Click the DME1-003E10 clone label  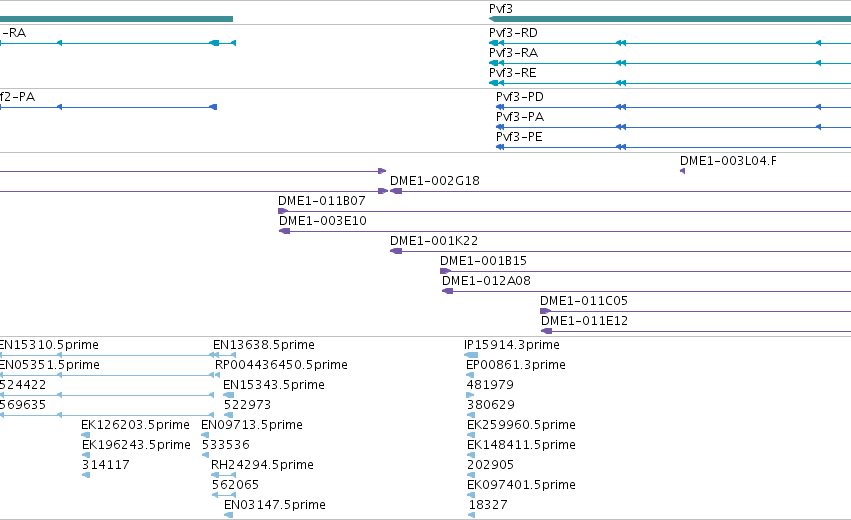click(322, 221)
